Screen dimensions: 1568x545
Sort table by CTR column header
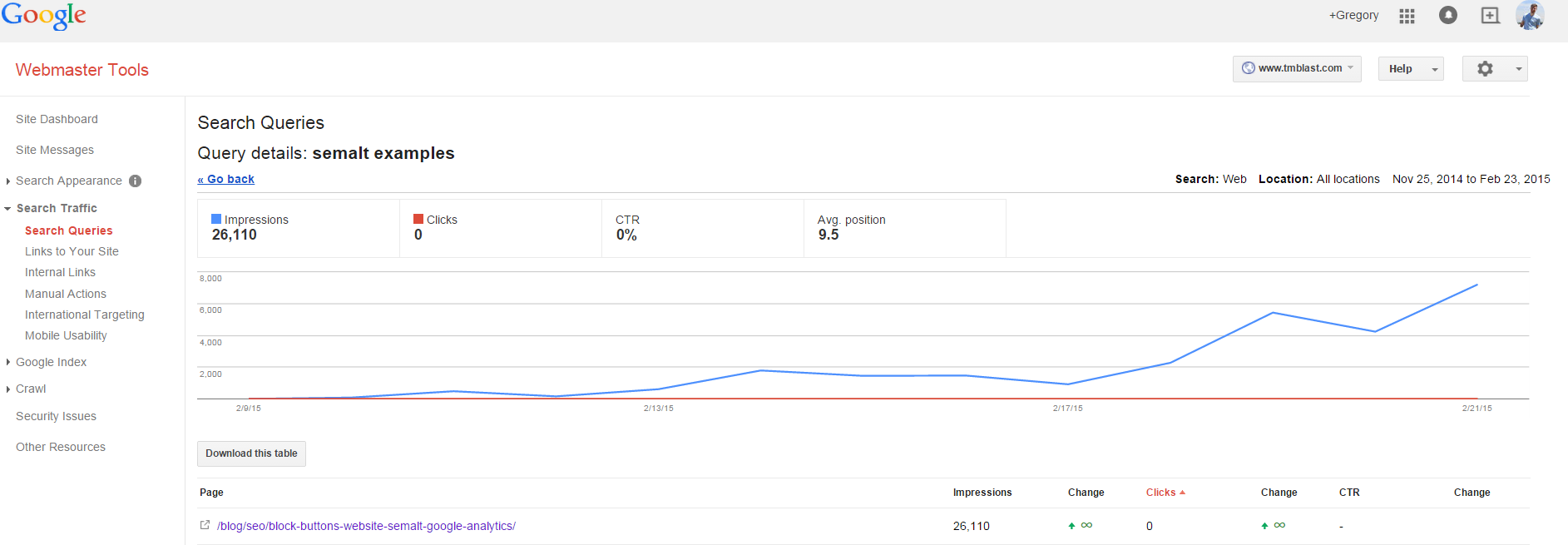[1349, 493]
